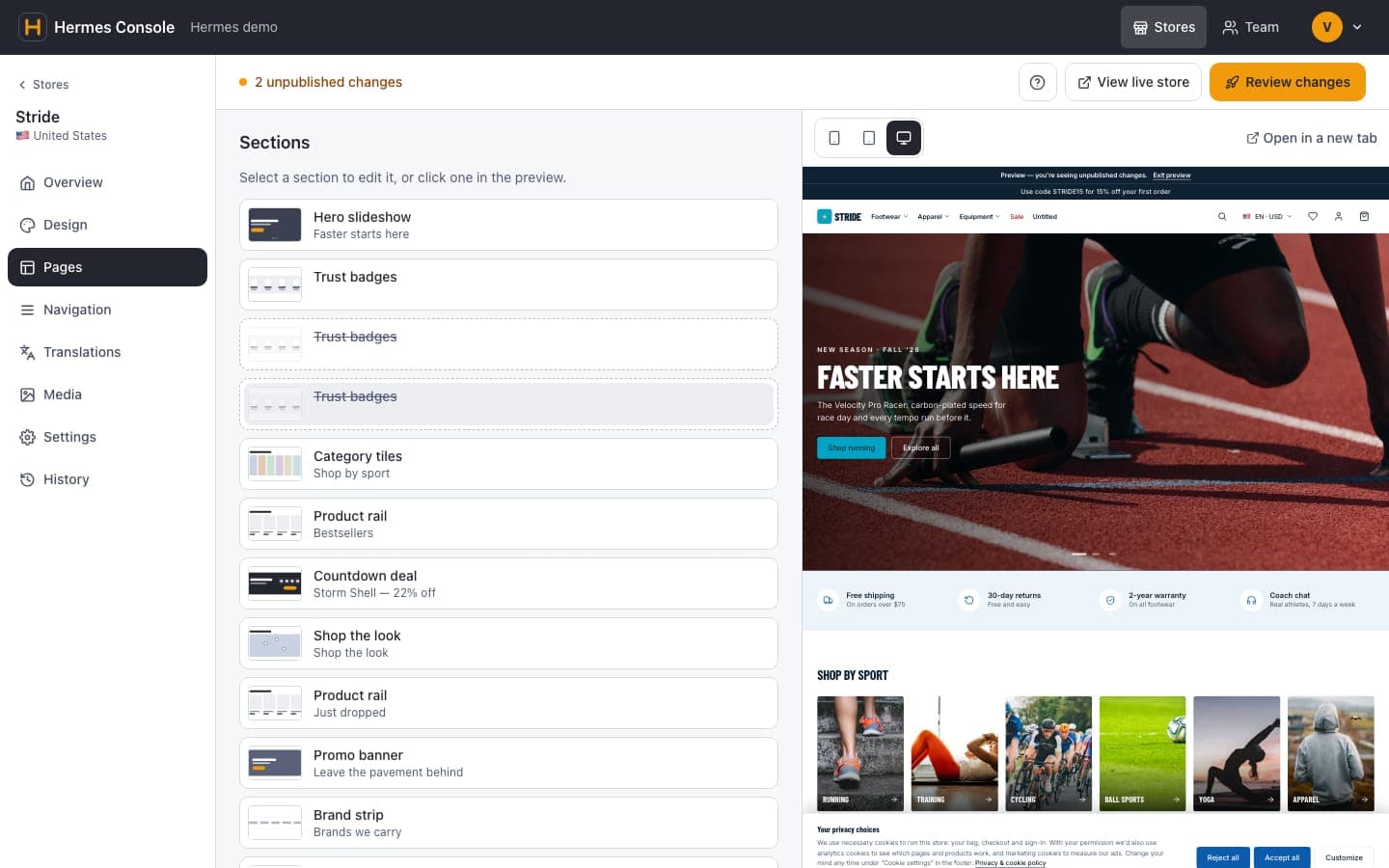Click the wishlist heart icon
The height and width of the screenshot is (868, 1389).
(1313, 217)
